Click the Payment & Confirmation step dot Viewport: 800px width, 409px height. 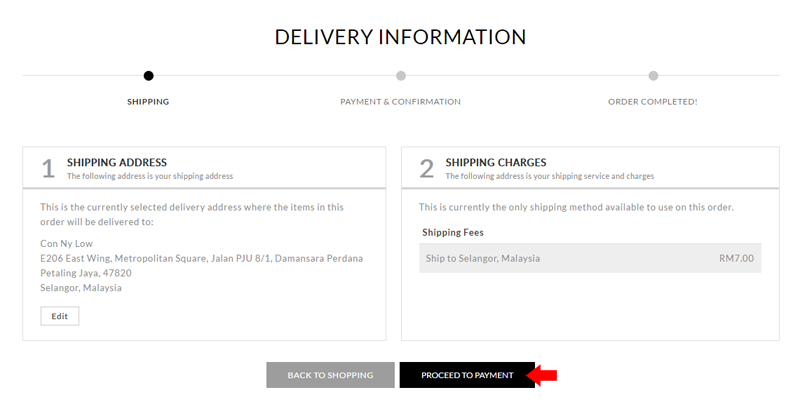[401, 76]
